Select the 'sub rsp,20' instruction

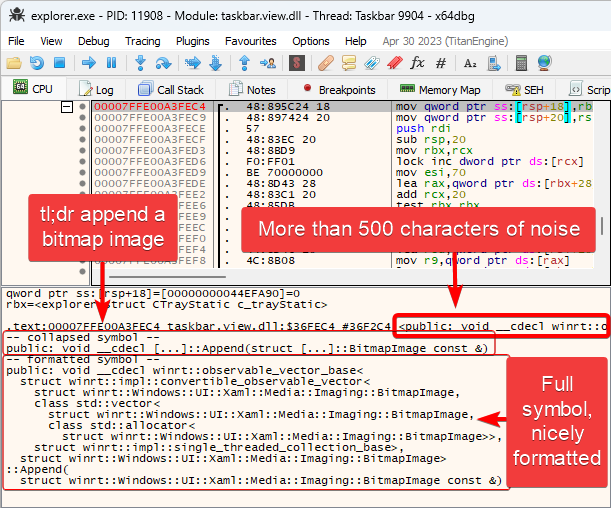(x=431, y=139)
